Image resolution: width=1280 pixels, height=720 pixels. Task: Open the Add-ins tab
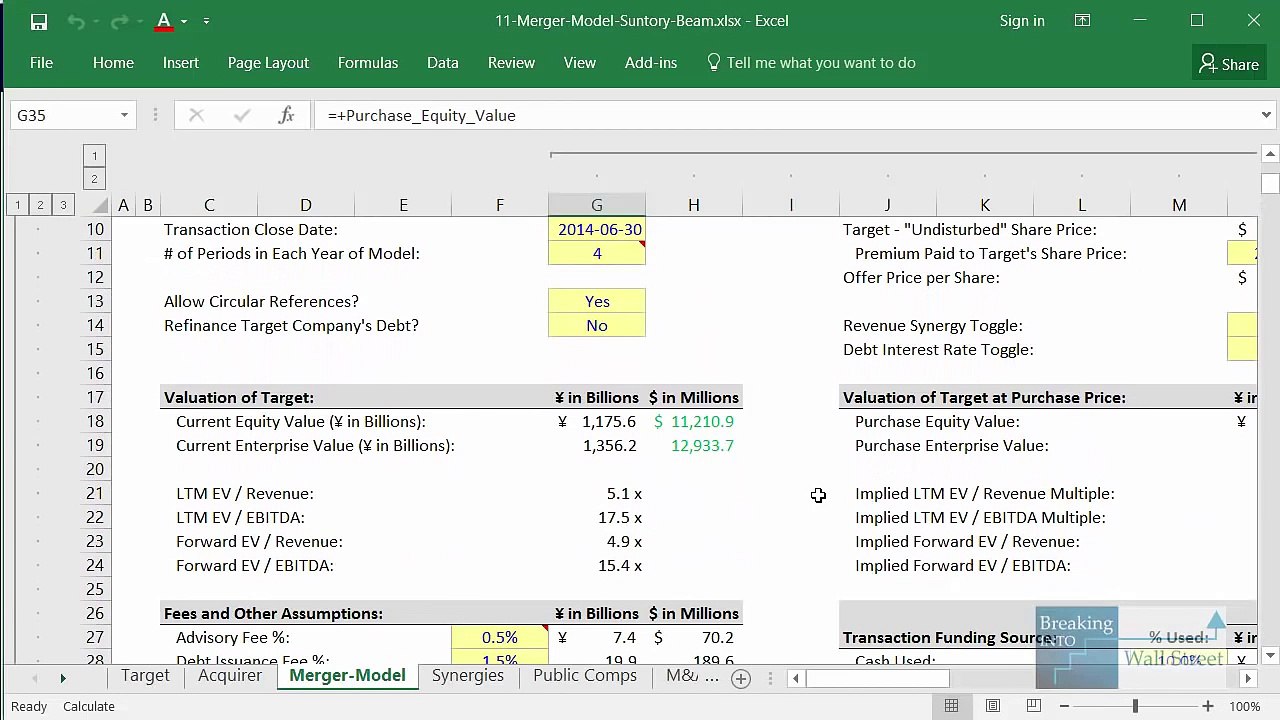(x=651, y=63)
